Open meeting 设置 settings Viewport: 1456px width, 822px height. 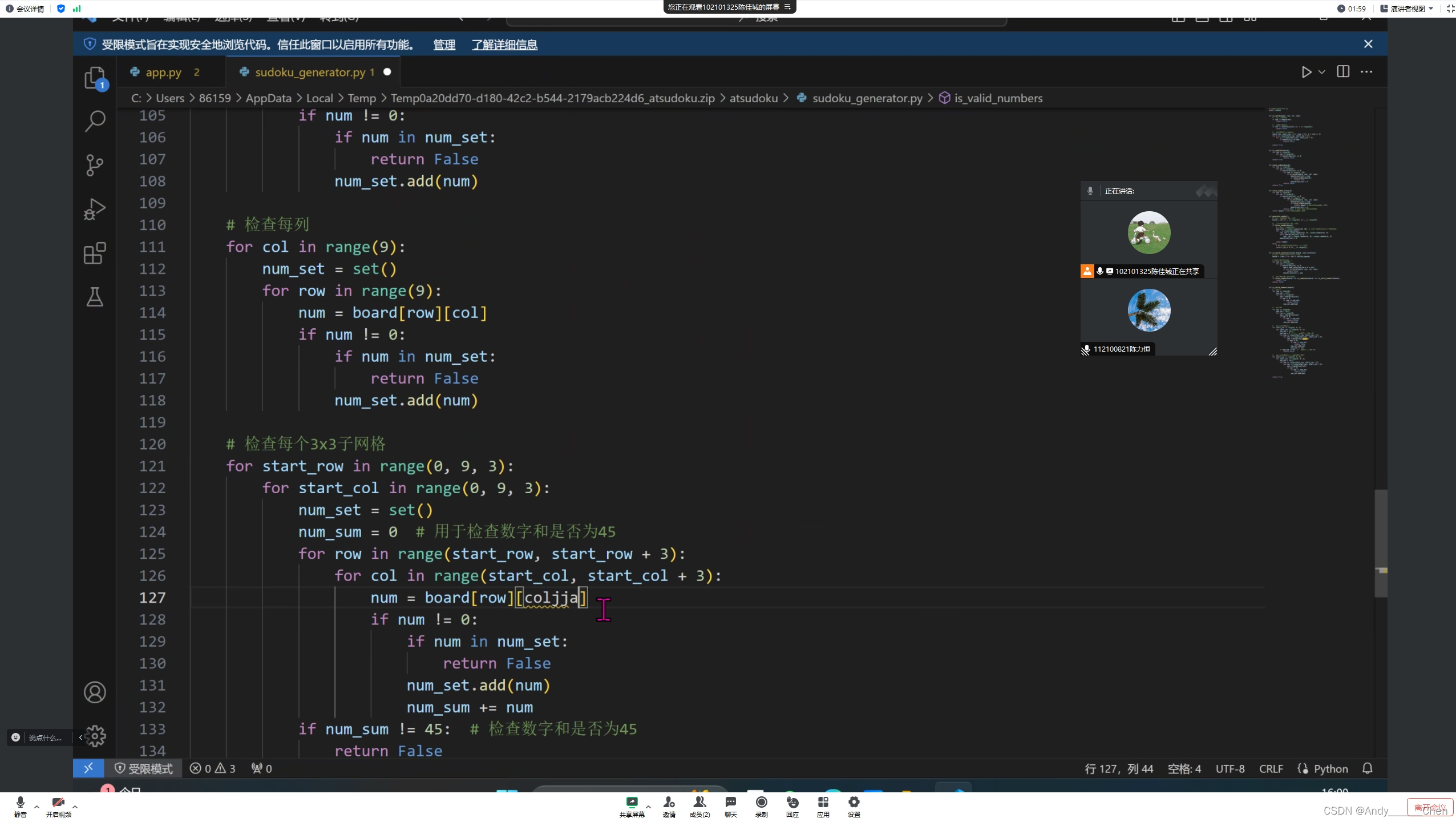854,807
